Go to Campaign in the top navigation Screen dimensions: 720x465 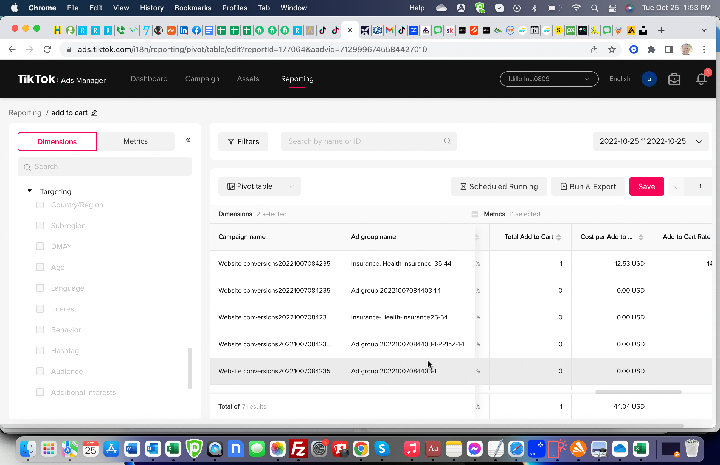pos(202,79)
